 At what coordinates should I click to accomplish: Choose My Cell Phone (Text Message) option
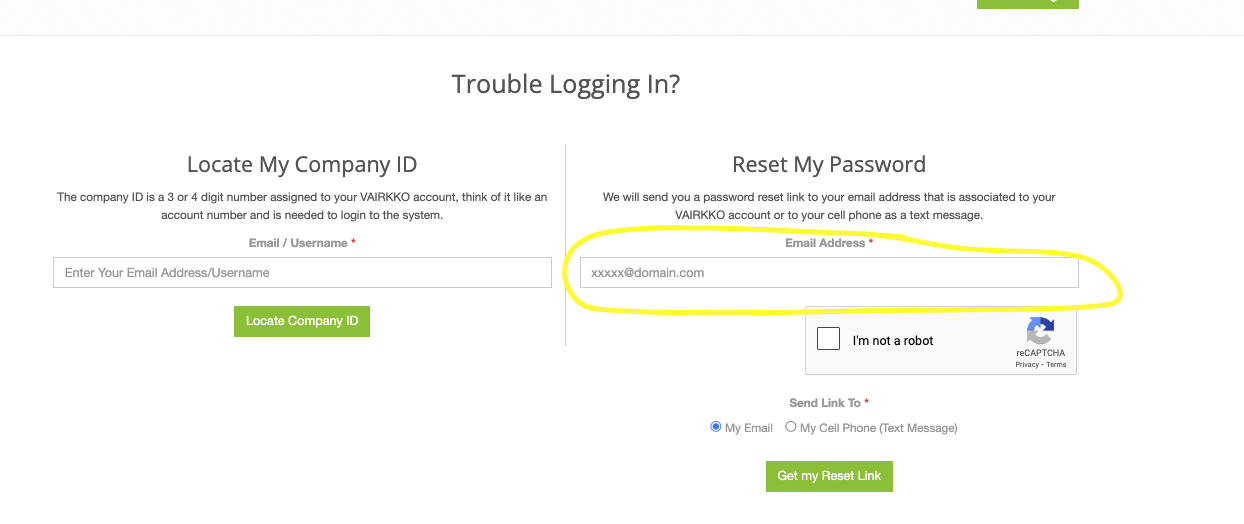tap(791, 427)
